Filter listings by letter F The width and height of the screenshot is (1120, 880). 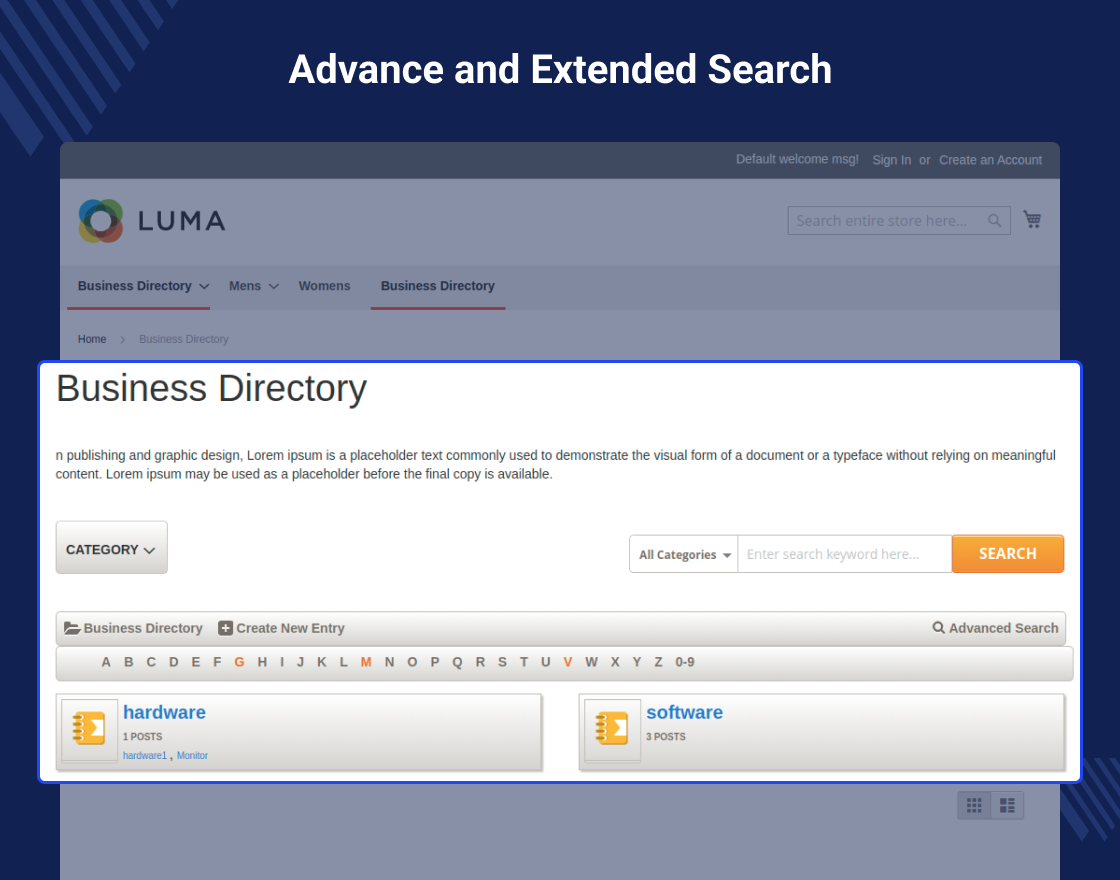[x=217, y=662]
